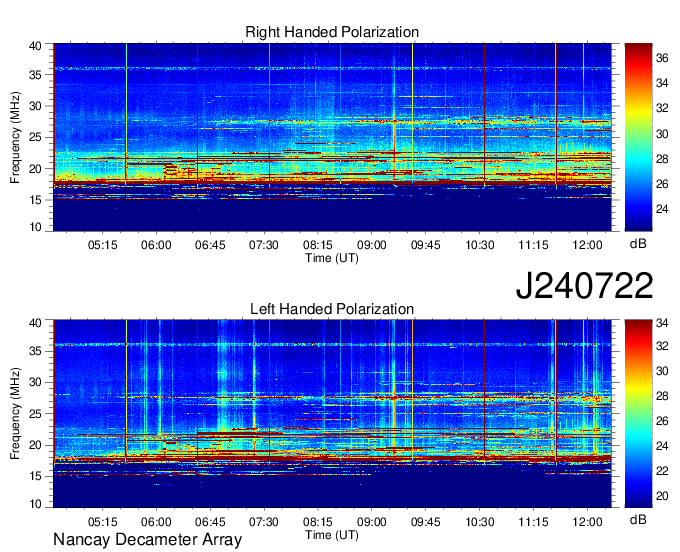Click the 36 dB label on the Right Handed colorbar
This screenshot has height=552, width=680.
pyautogui.click(x=662, y=58)
